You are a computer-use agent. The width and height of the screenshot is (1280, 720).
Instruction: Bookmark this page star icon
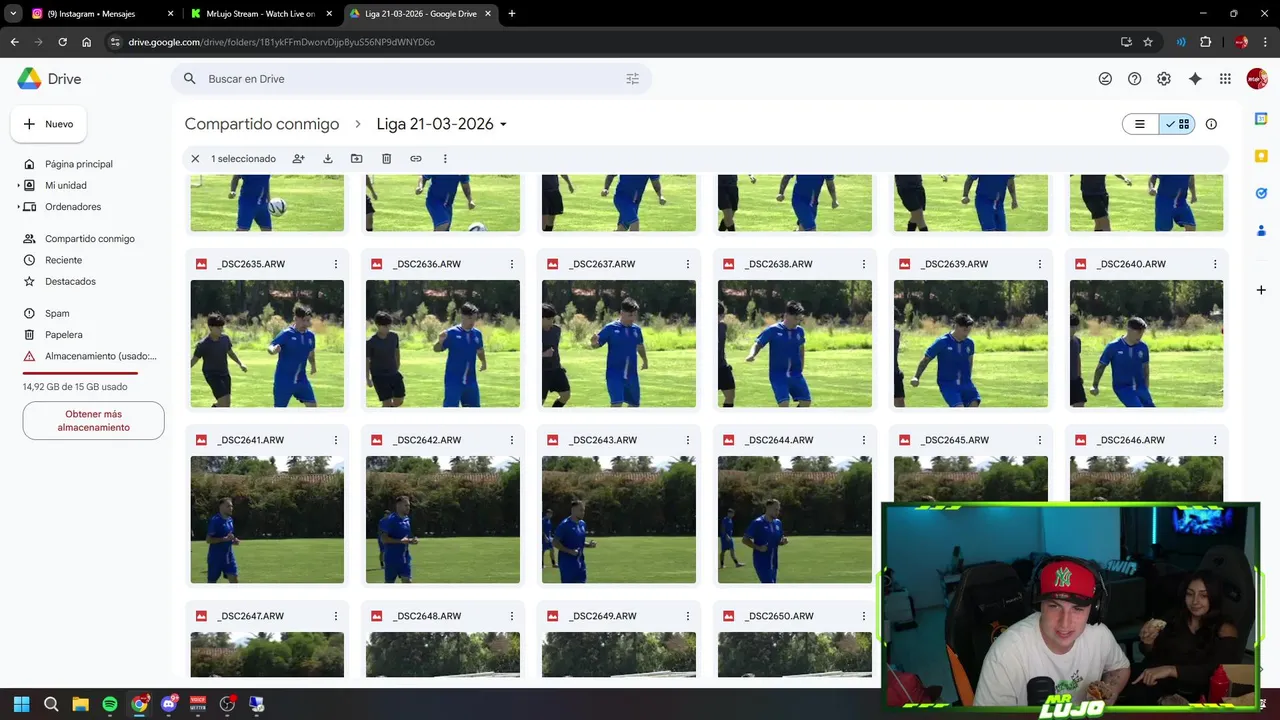[x=1148, y=42]
